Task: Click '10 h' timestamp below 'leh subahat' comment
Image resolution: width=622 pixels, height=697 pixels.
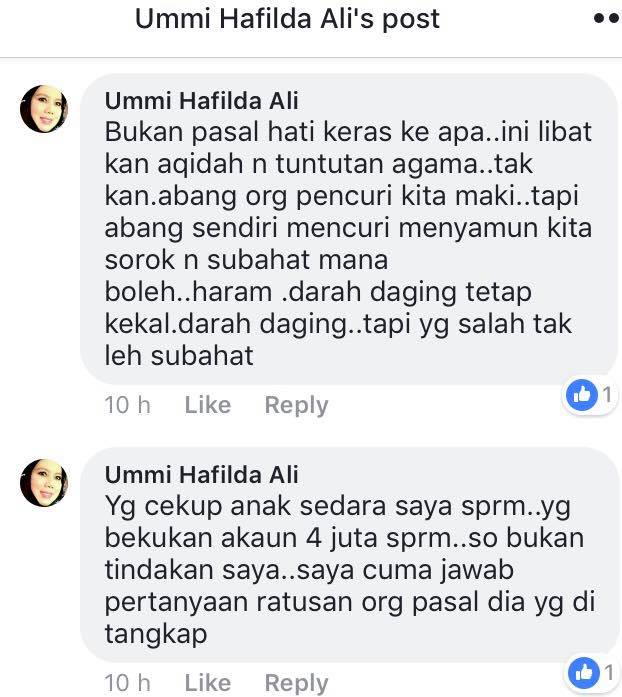Action: click(128, 405)
